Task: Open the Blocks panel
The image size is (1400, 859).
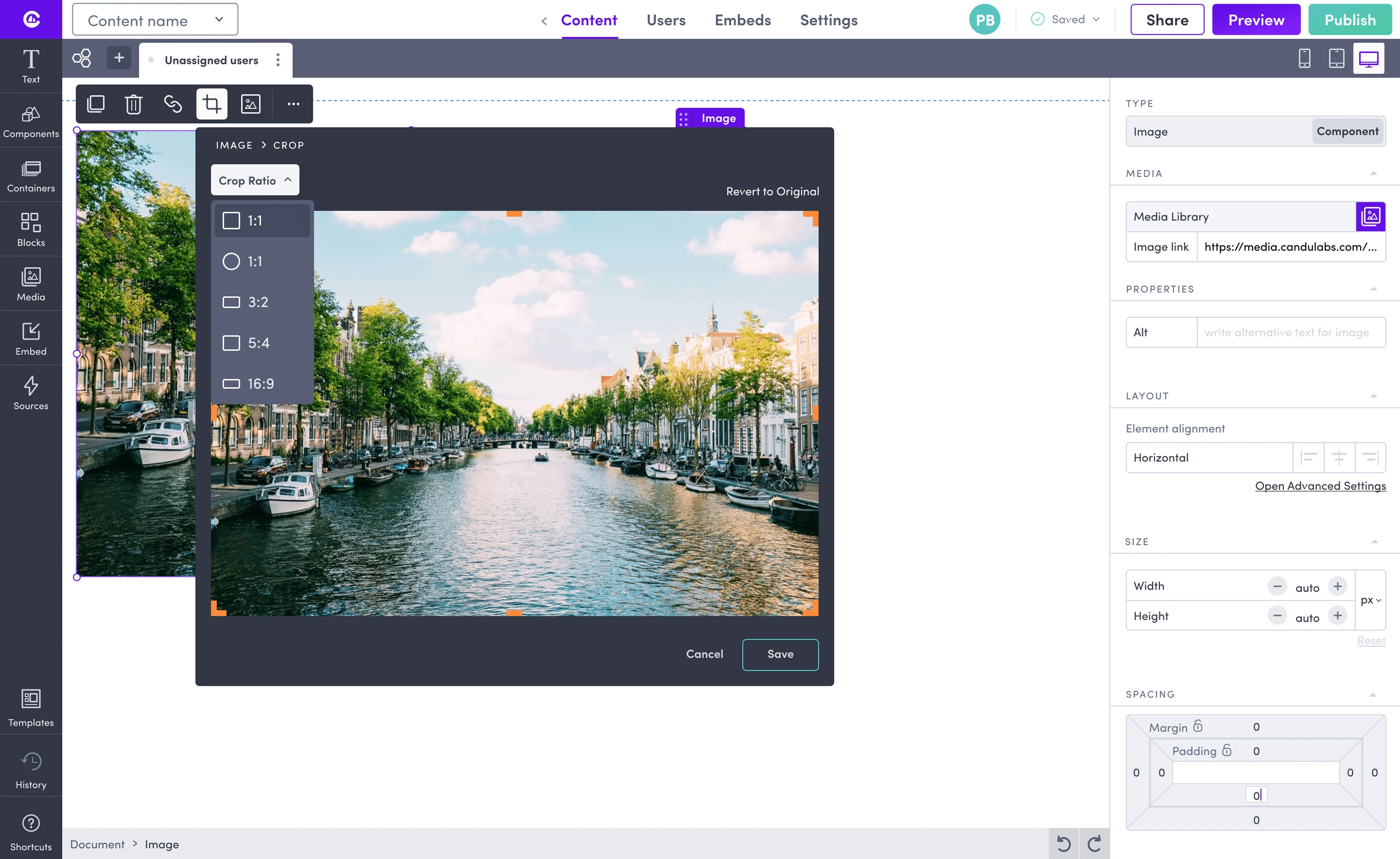Action: pyautogui.click(x=31, y=230)
